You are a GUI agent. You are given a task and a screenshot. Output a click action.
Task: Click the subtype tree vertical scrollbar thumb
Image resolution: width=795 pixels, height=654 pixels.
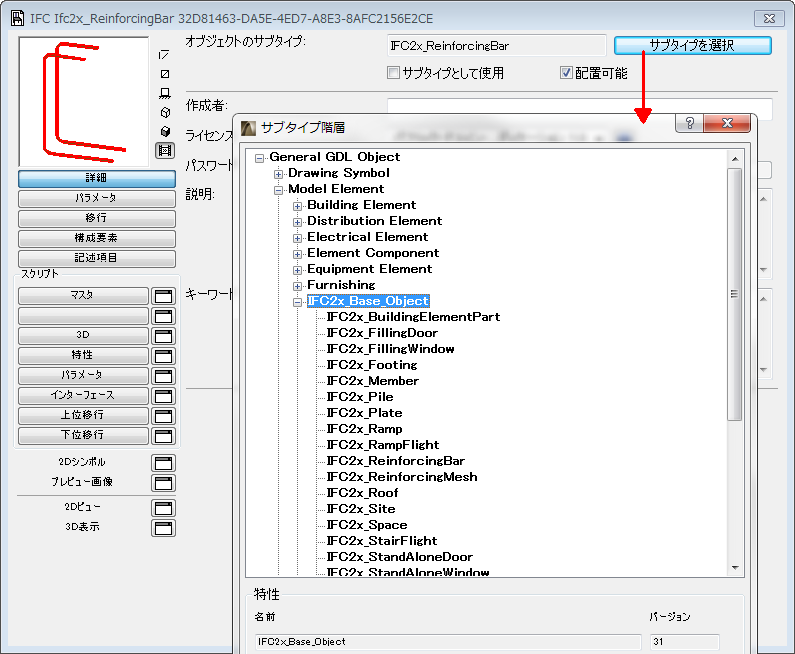735,294
